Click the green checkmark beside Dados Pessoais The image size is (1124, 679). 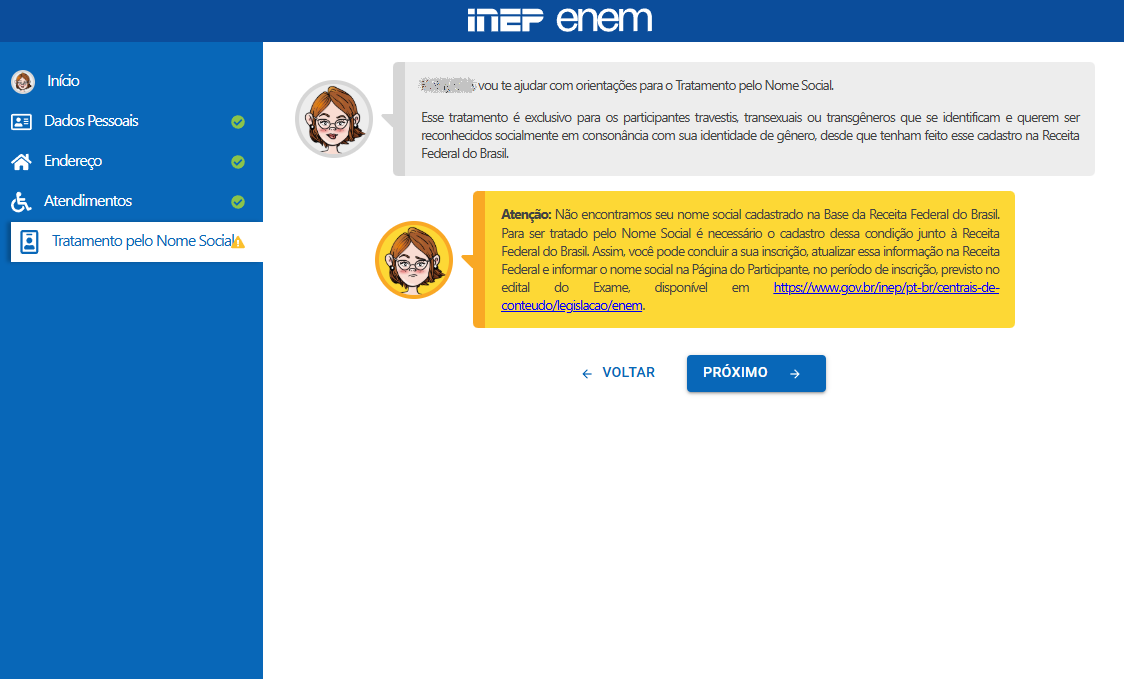[x=238, y=121]
